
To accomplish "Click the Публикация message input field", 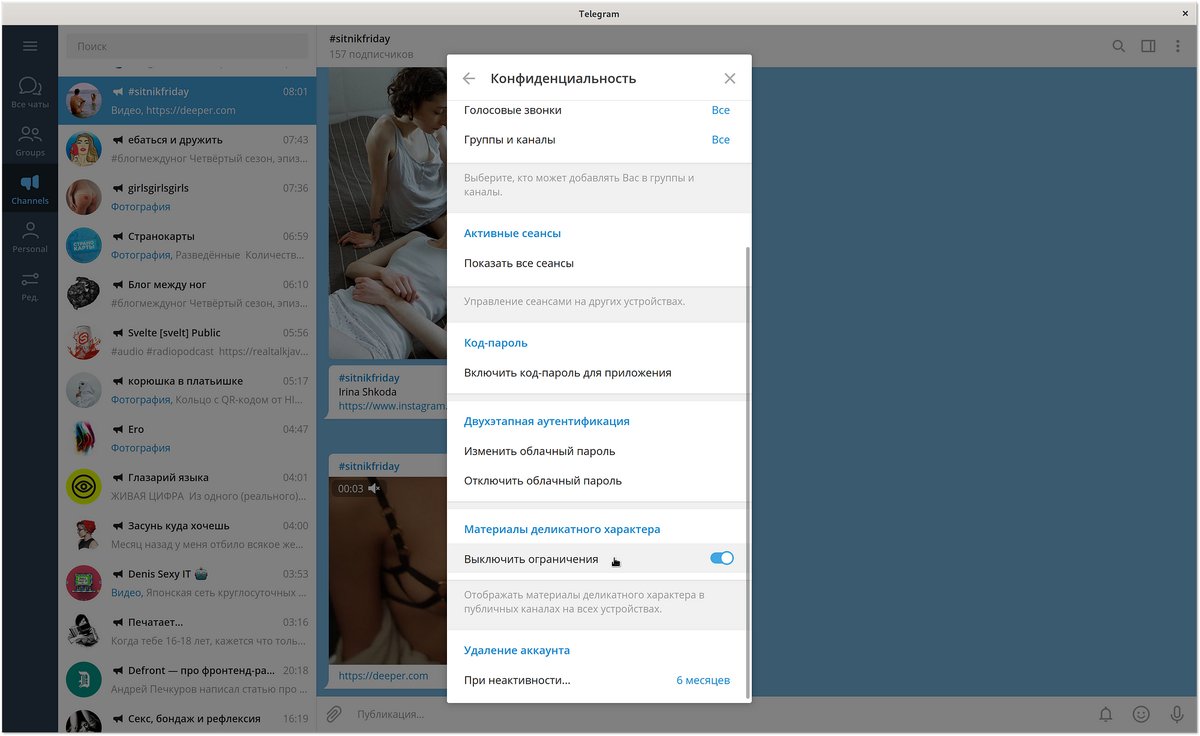I will tap(720, 714).
